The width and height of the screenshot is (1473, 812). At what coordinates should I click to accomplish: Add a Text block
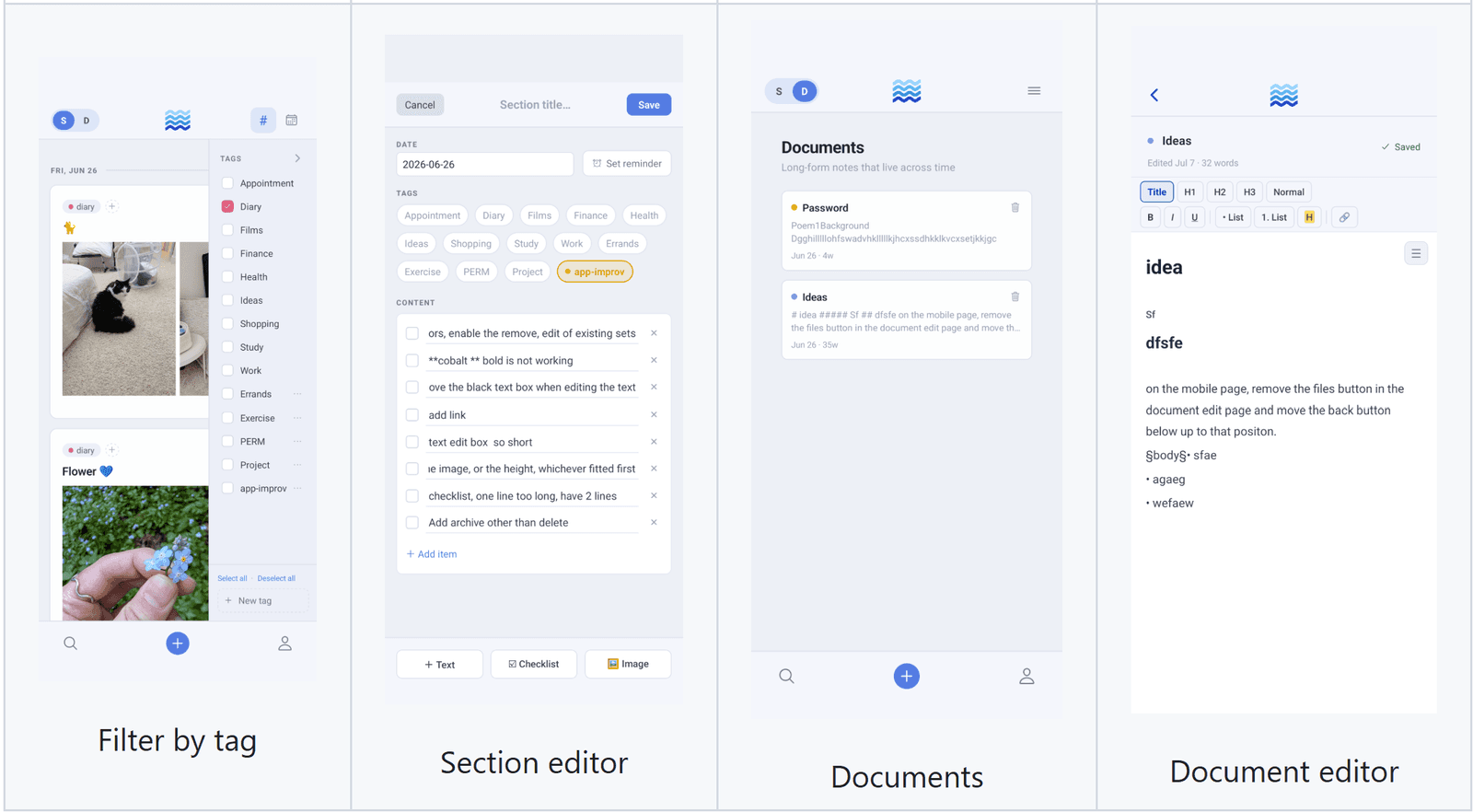[x=439, y=664]
